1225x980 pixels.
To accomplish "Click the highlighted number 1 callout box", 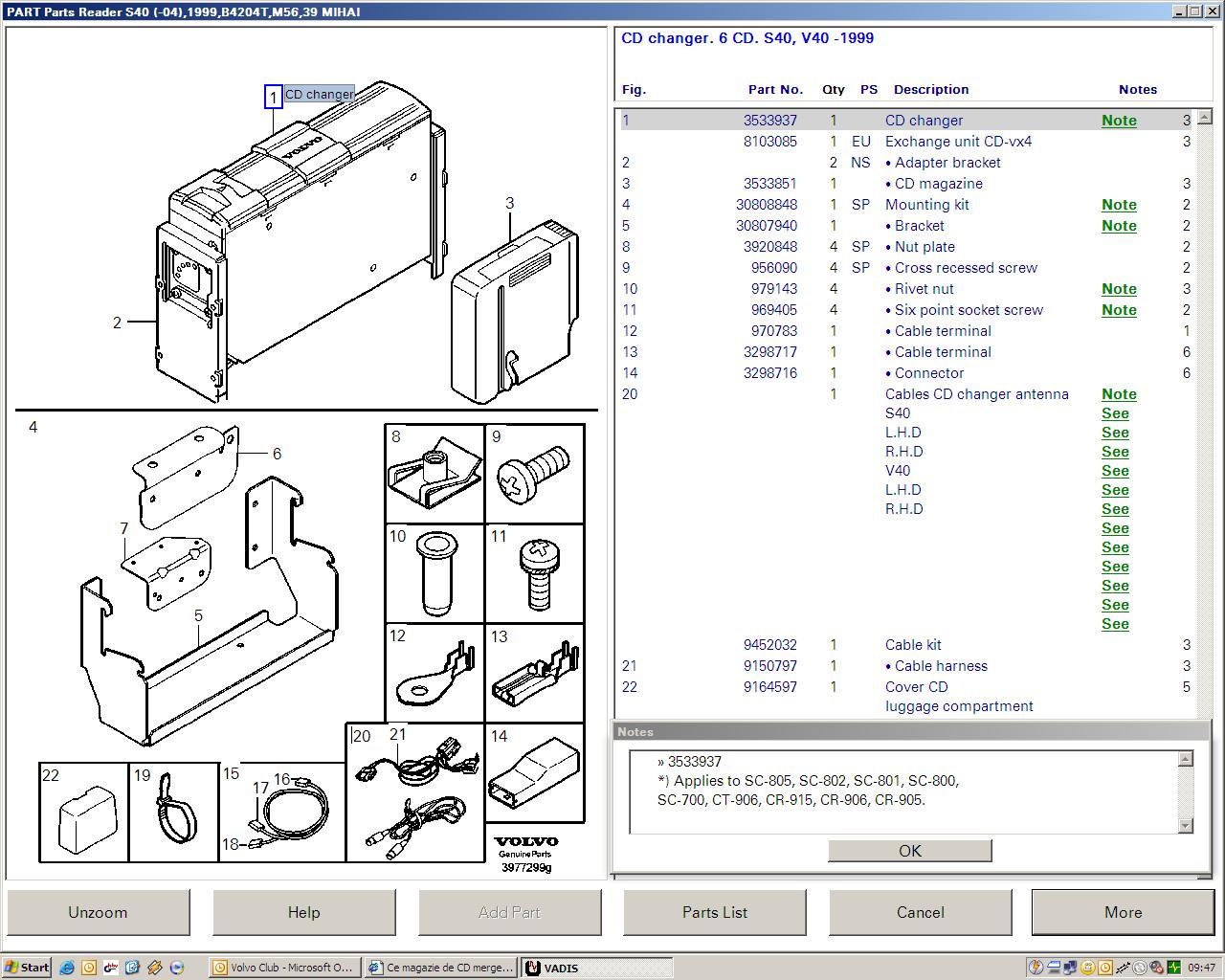I will [274, 97].
